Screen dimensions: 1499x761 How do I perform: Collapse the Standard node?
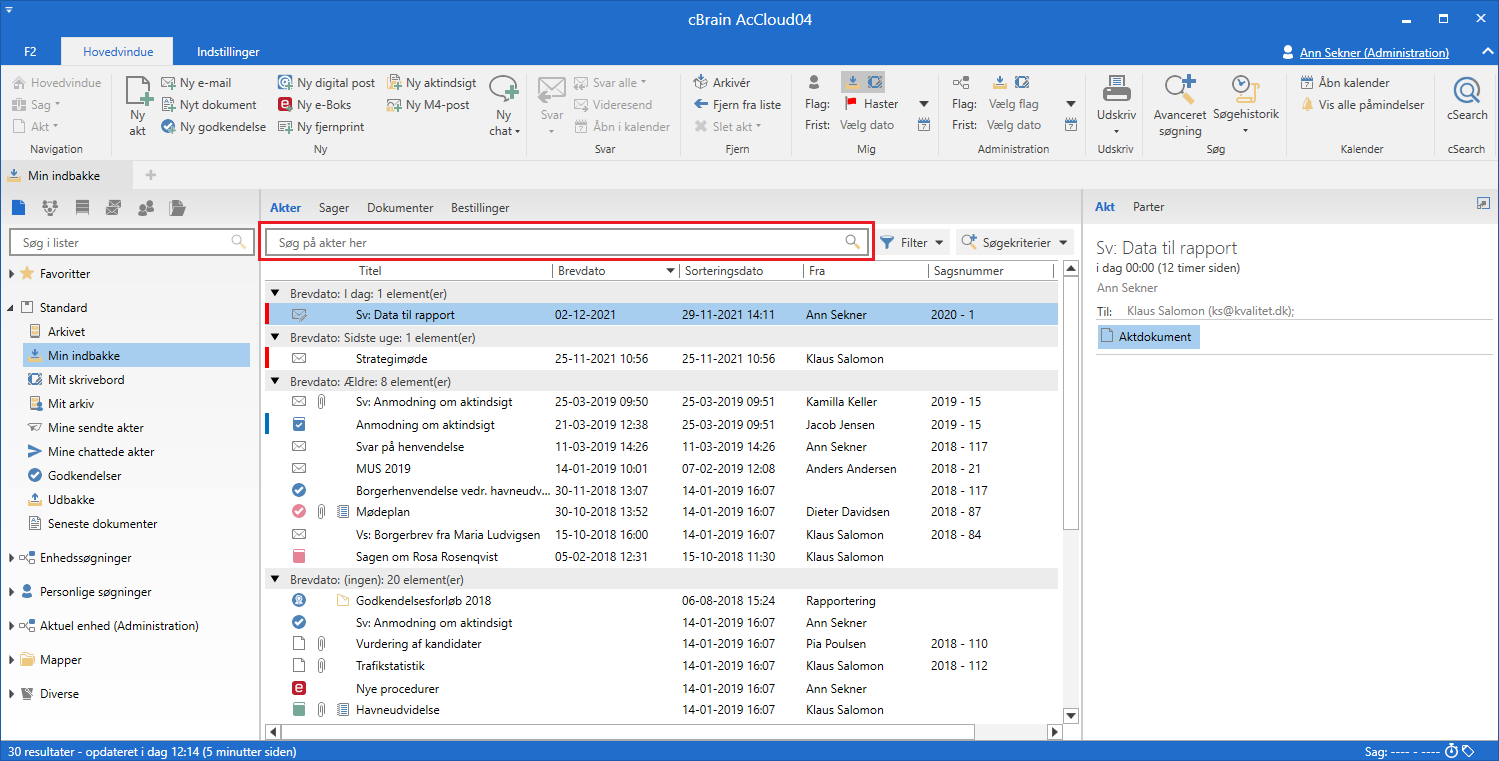point(11,308)
